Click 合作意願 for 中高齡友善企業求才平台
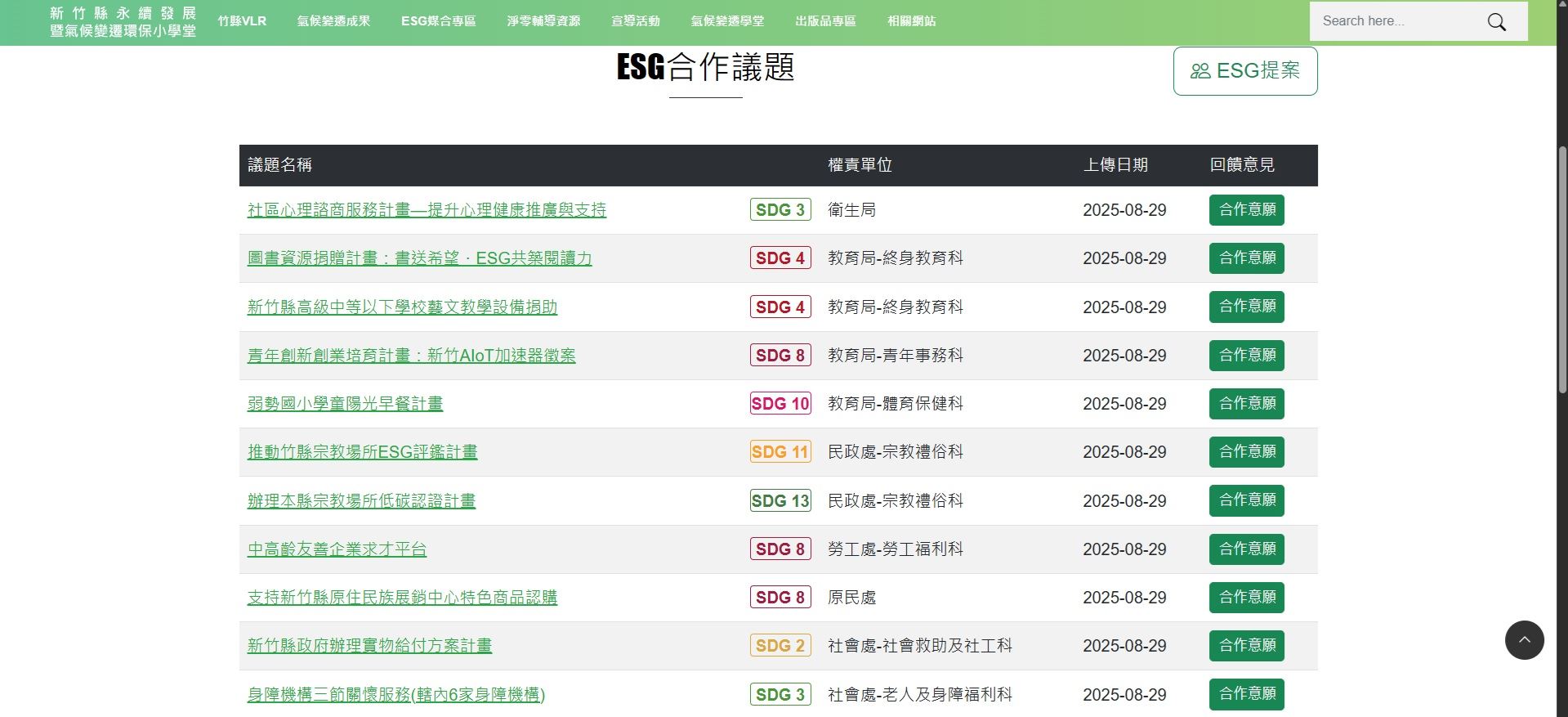This screenshot has height=717, width=1568. pyautogui.click(x=1246, y=549)
